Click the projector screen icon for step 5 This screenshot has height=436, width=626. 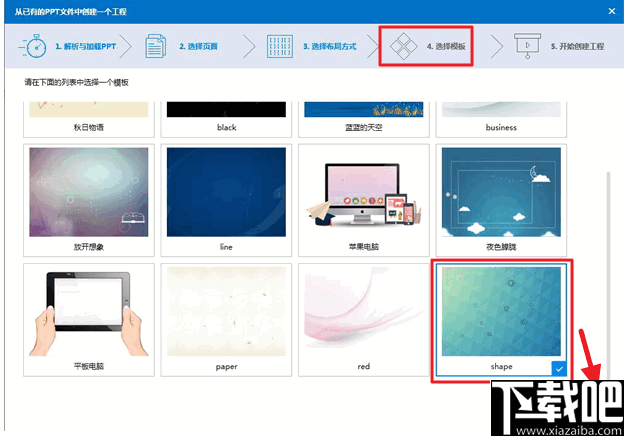tap(527, 46)
